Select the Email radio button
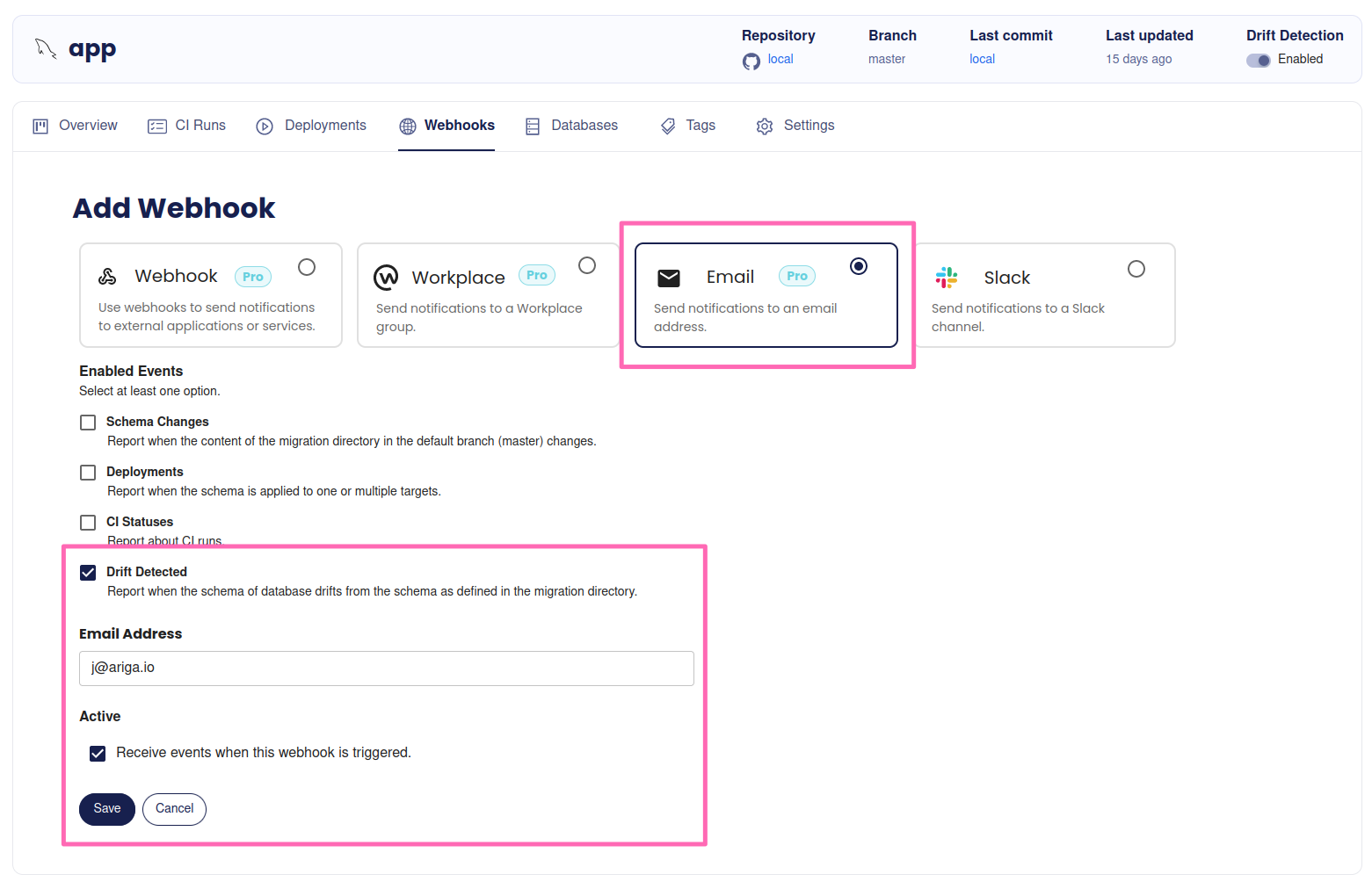Image resolution: width=1372 pixels, height=889 pixels. 858,265
